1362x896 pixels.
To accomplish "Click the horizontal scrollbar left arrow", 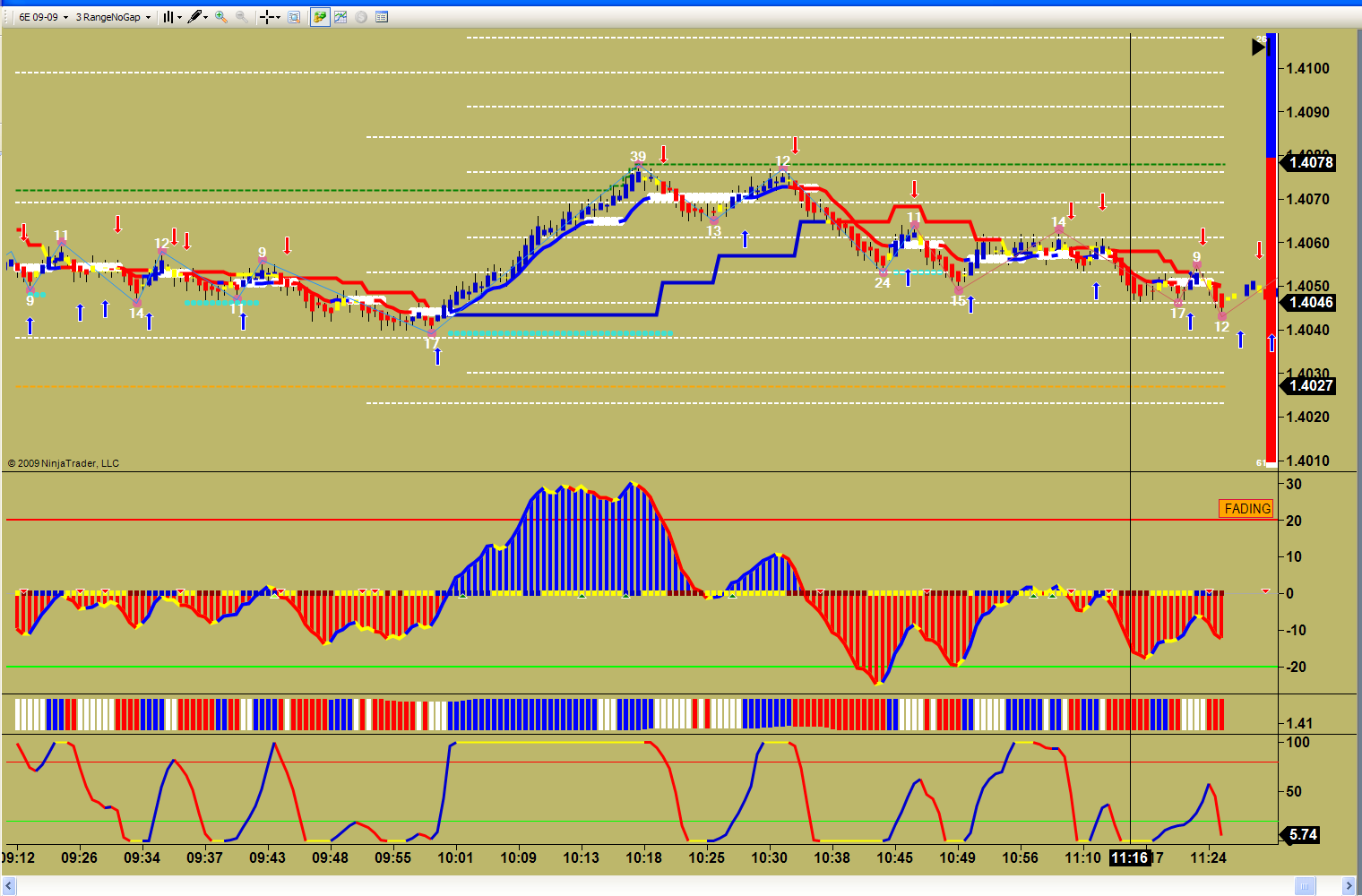I will click(9, 886).
